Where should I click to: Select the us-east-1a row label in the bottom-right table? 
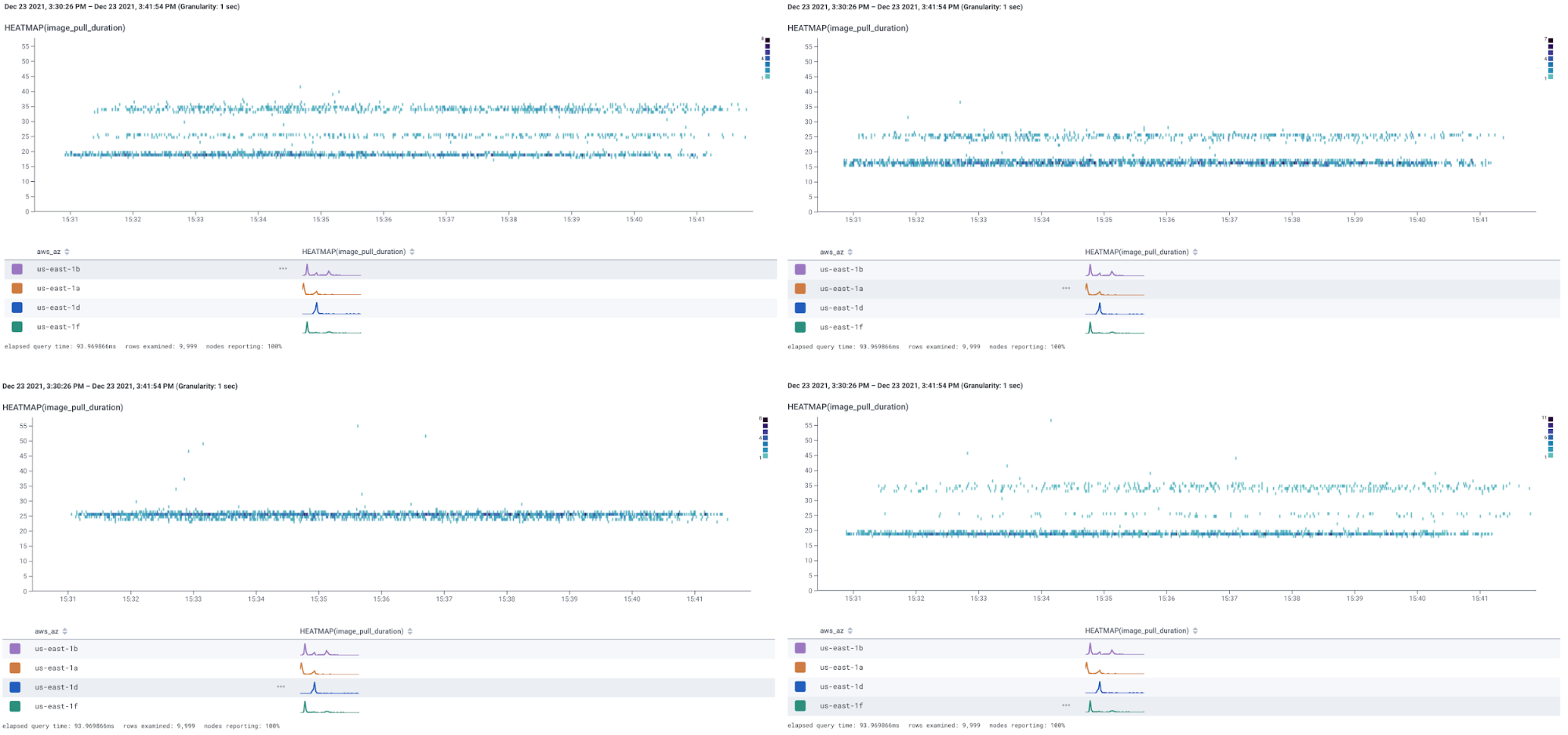click(x=842, y=668)
